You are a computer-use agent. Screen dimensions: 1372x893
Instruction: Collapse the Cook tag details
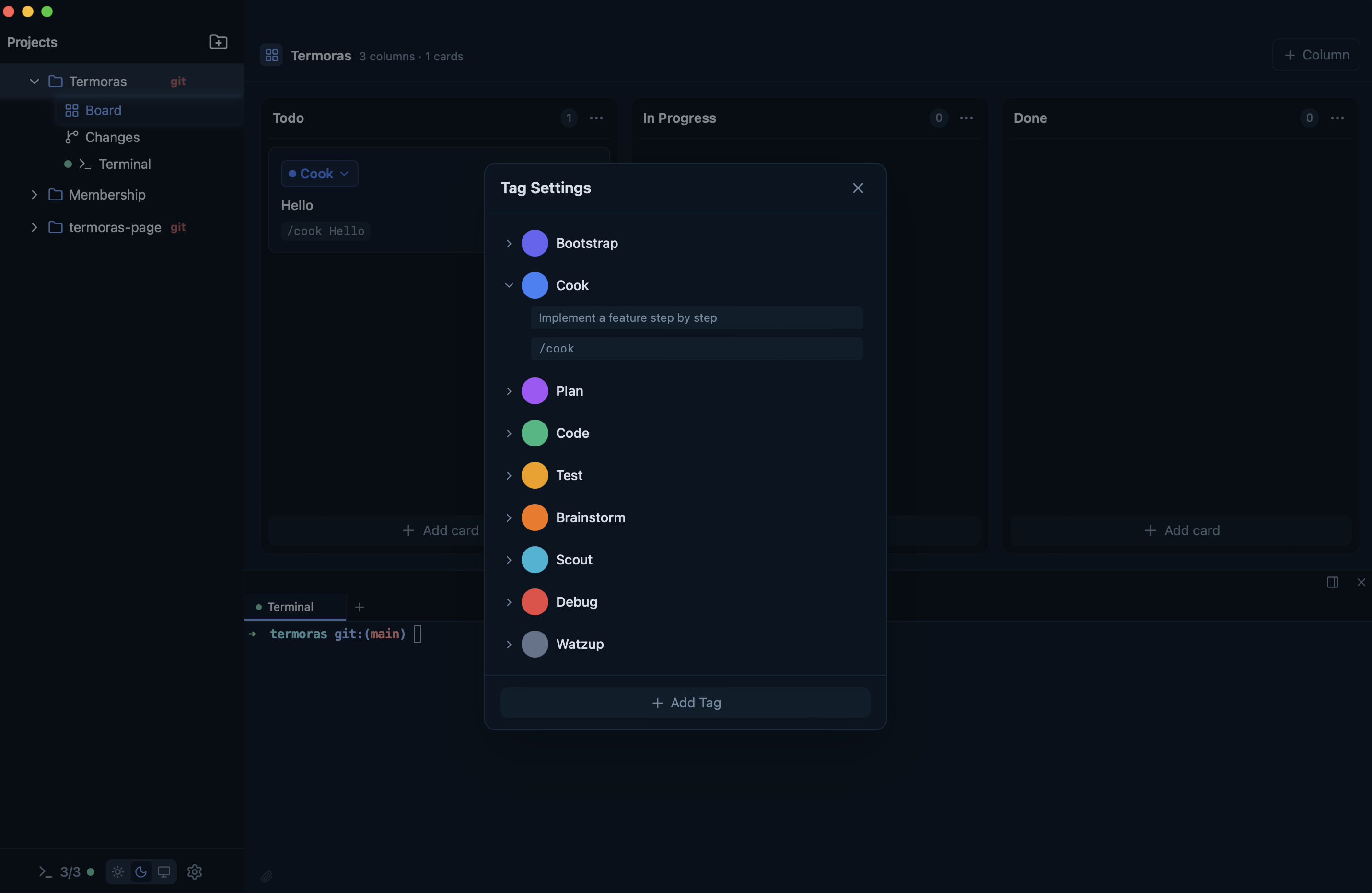click(x=509, y=285)
